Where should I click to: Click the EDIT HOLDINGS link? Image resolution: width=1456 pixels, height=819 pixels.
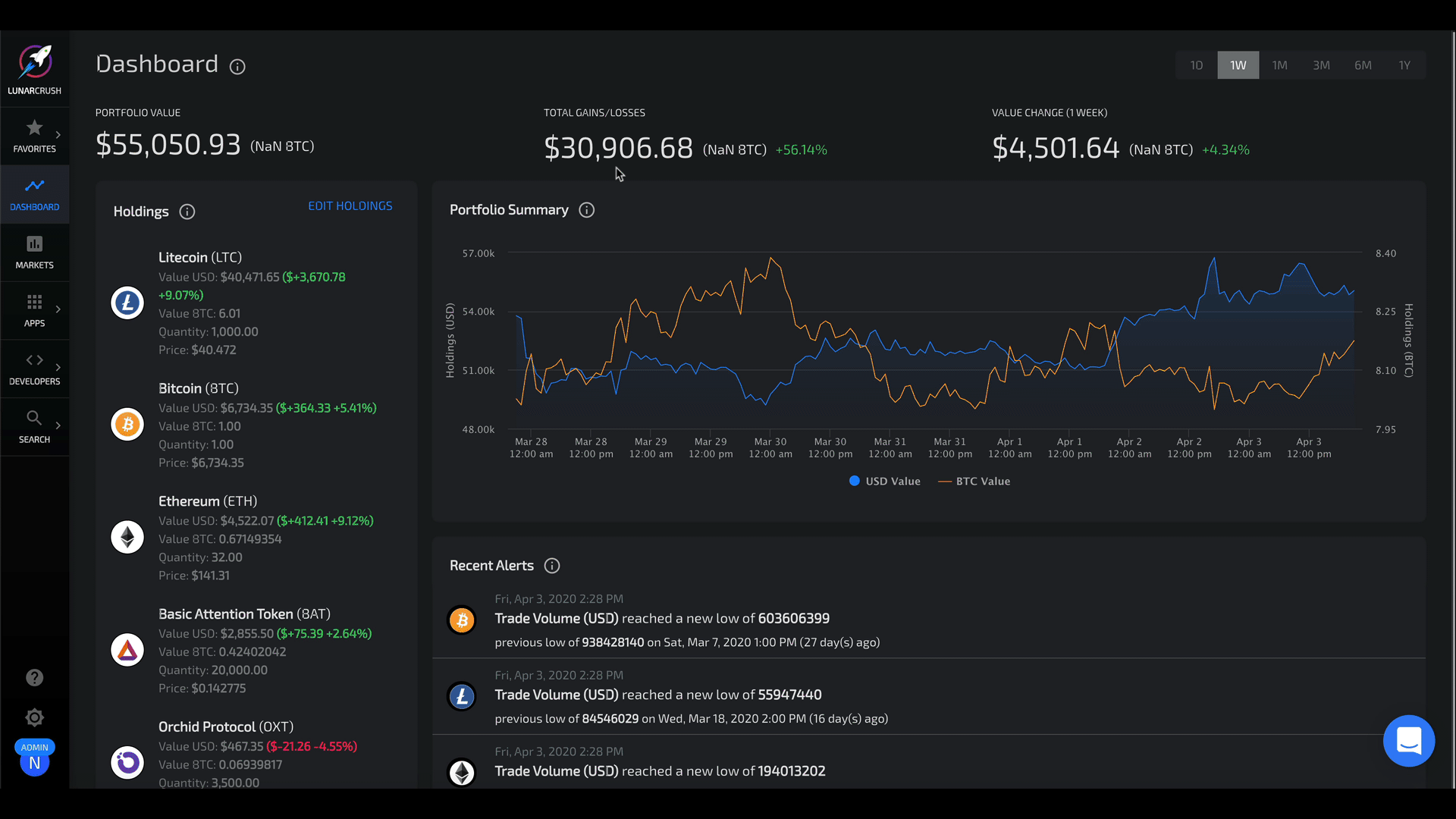coord(350,206)
